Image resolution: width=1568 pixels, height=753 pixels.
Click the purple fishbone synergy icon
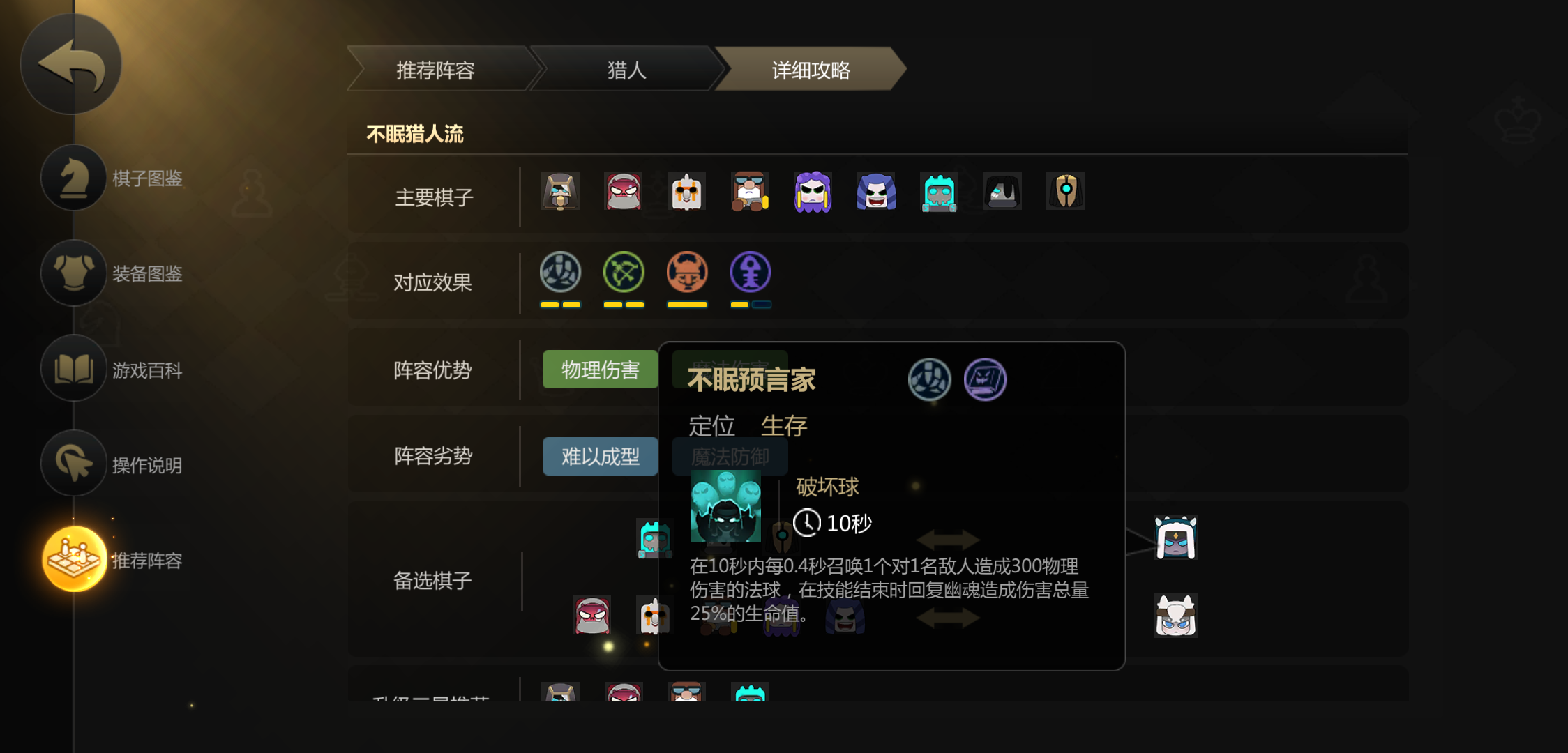tap(751, 273)
